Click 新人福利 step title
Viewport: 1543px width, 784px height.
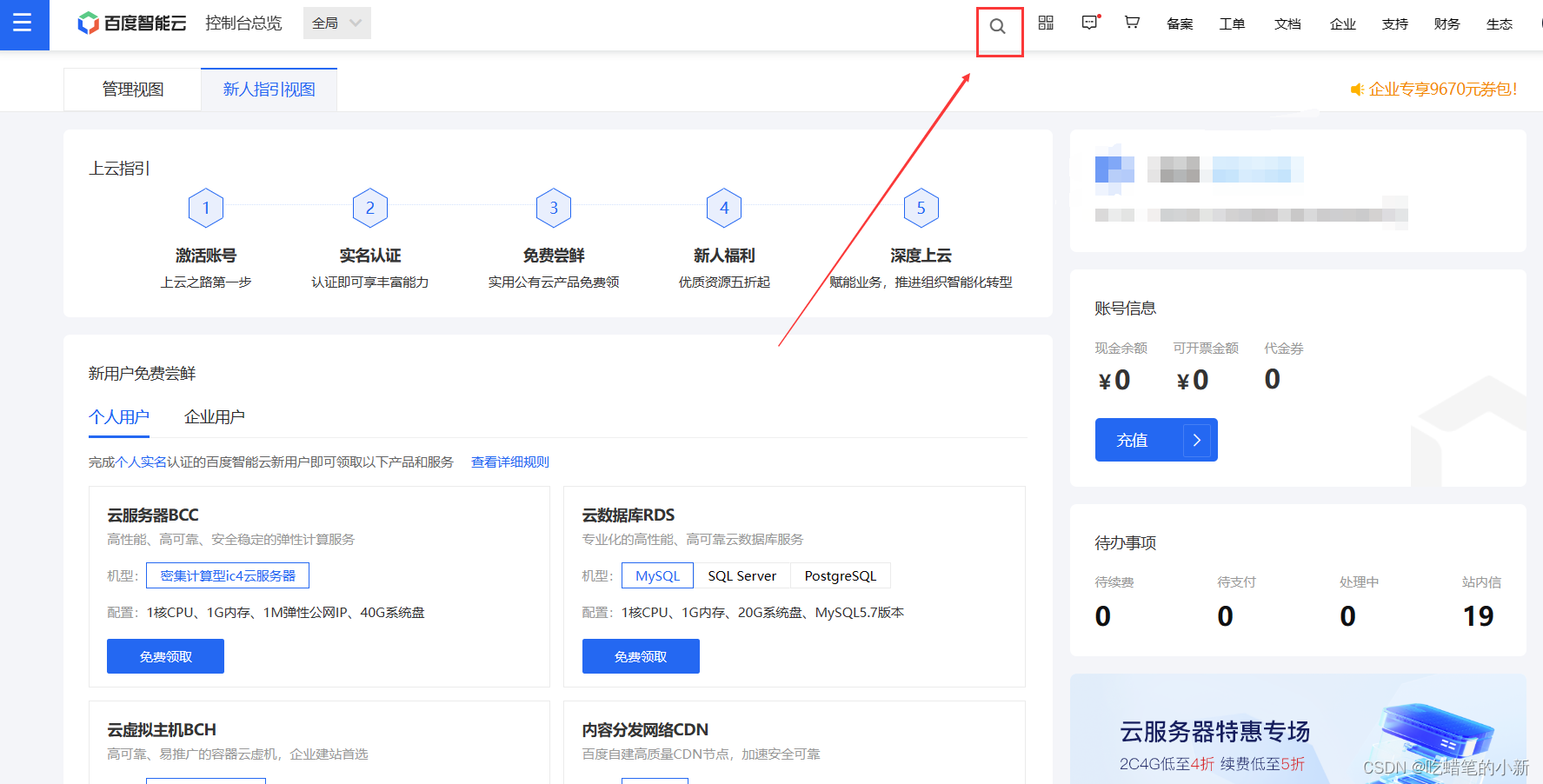[724, 256]
